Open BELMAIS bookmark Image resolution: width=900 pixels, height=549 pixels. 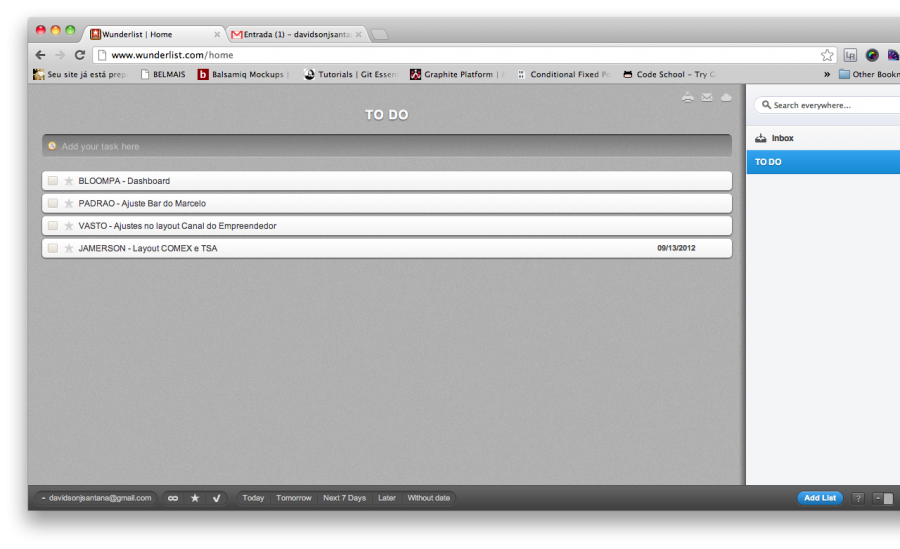[x=163, y=74]
